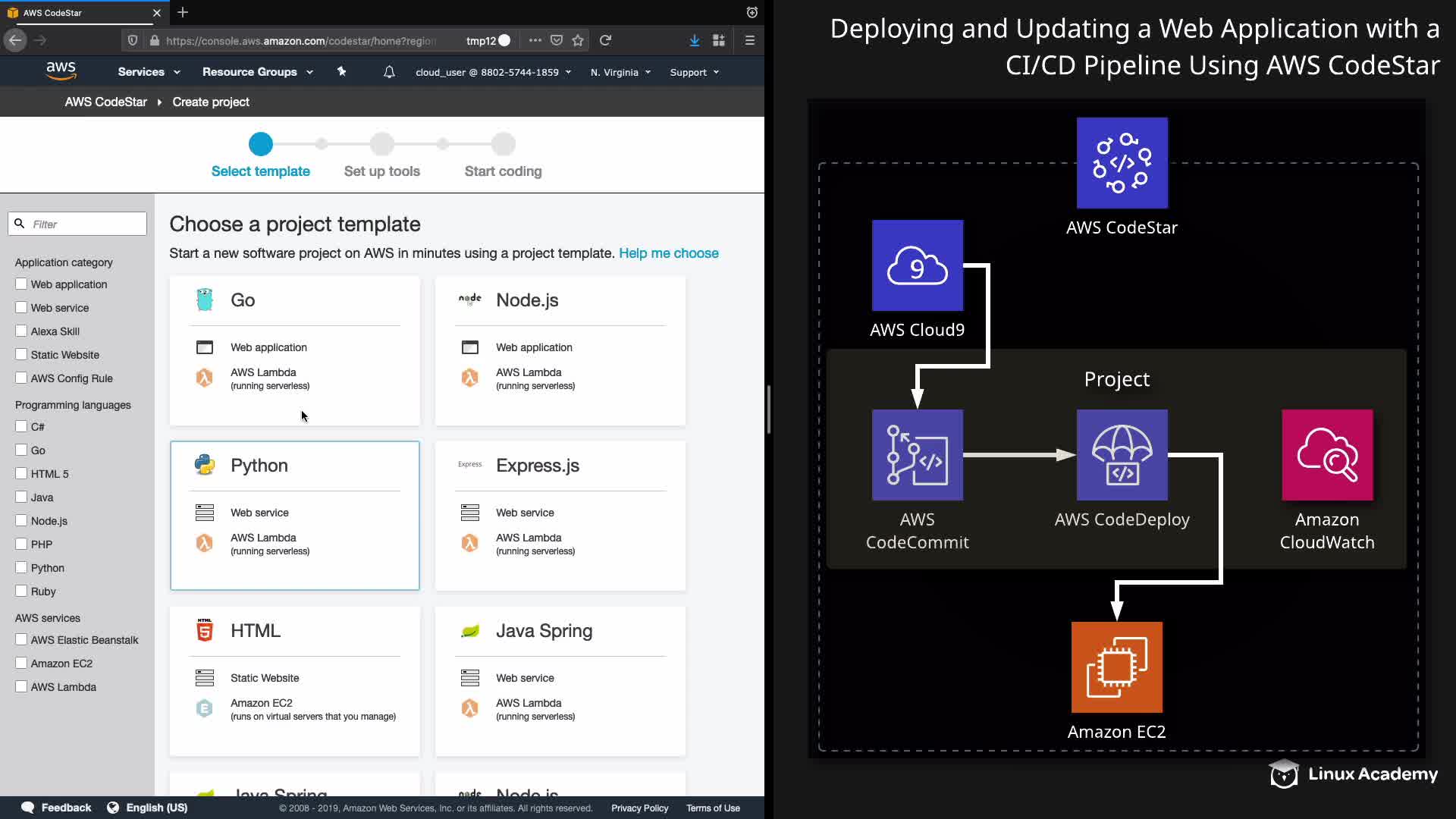Open the Resource Groups menu
The image size is (1456, 819).
point(257,72)
